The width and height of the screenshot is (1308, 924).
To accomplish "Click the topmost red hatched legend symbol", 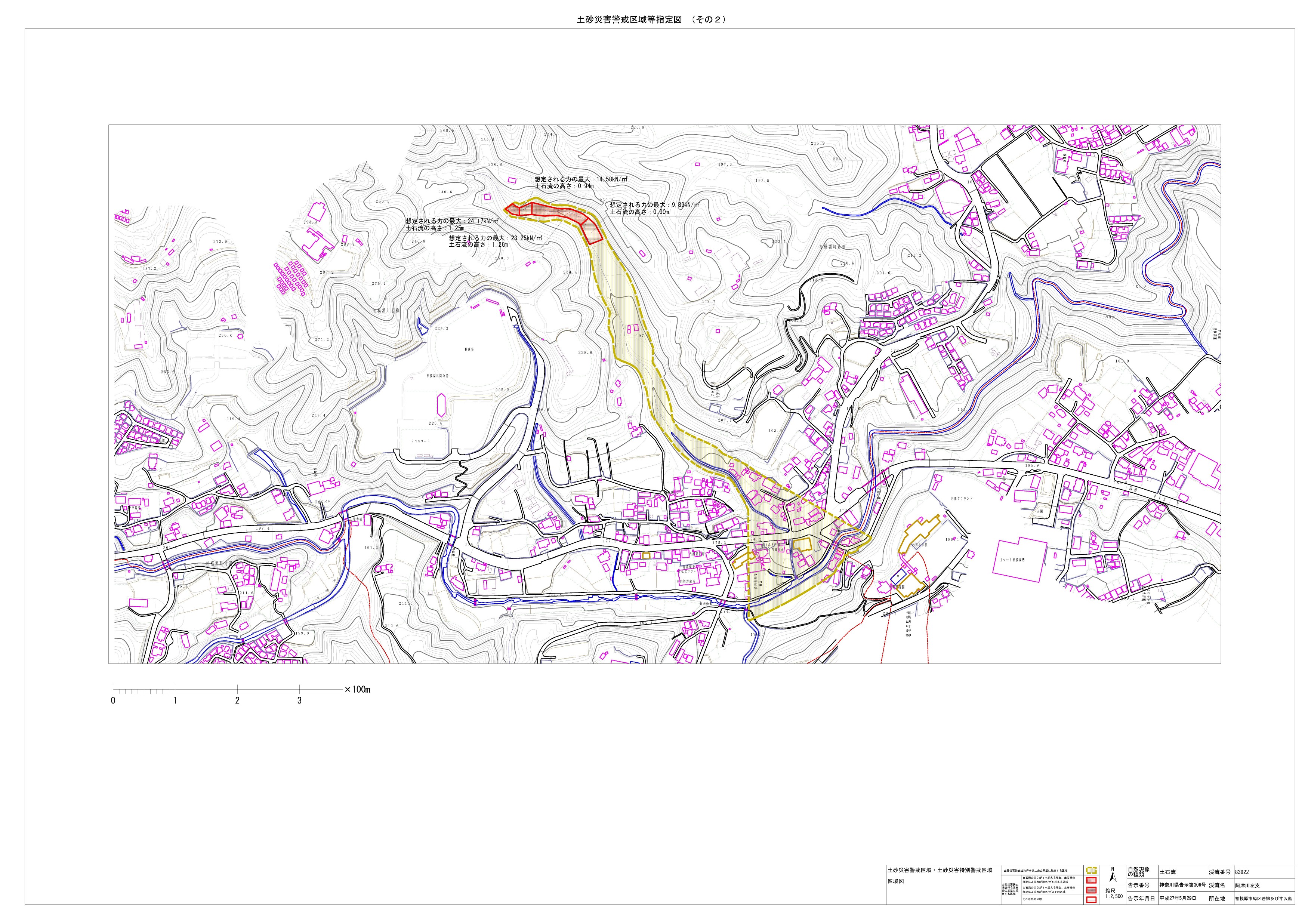I will point(1092,881).
